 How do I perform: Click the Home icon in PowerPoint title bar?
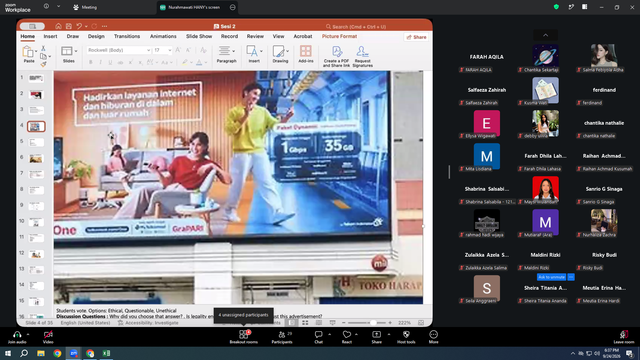58,26
